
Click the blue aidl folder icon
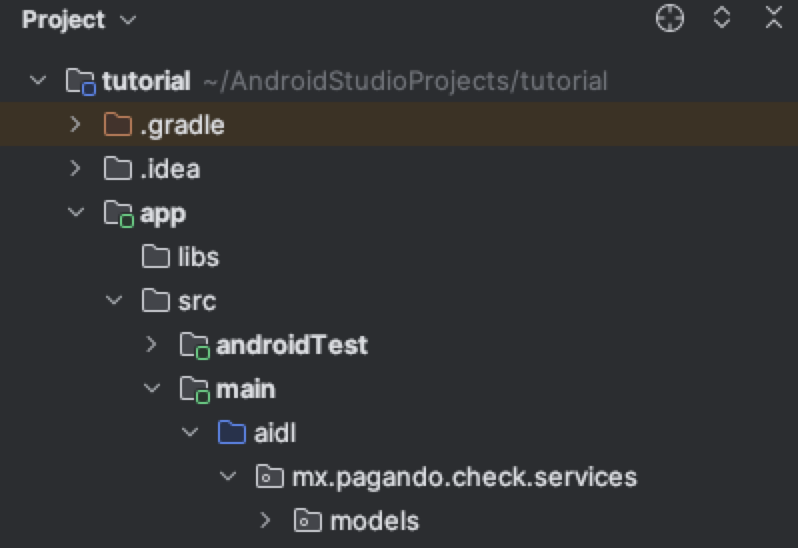coord(231,433)
